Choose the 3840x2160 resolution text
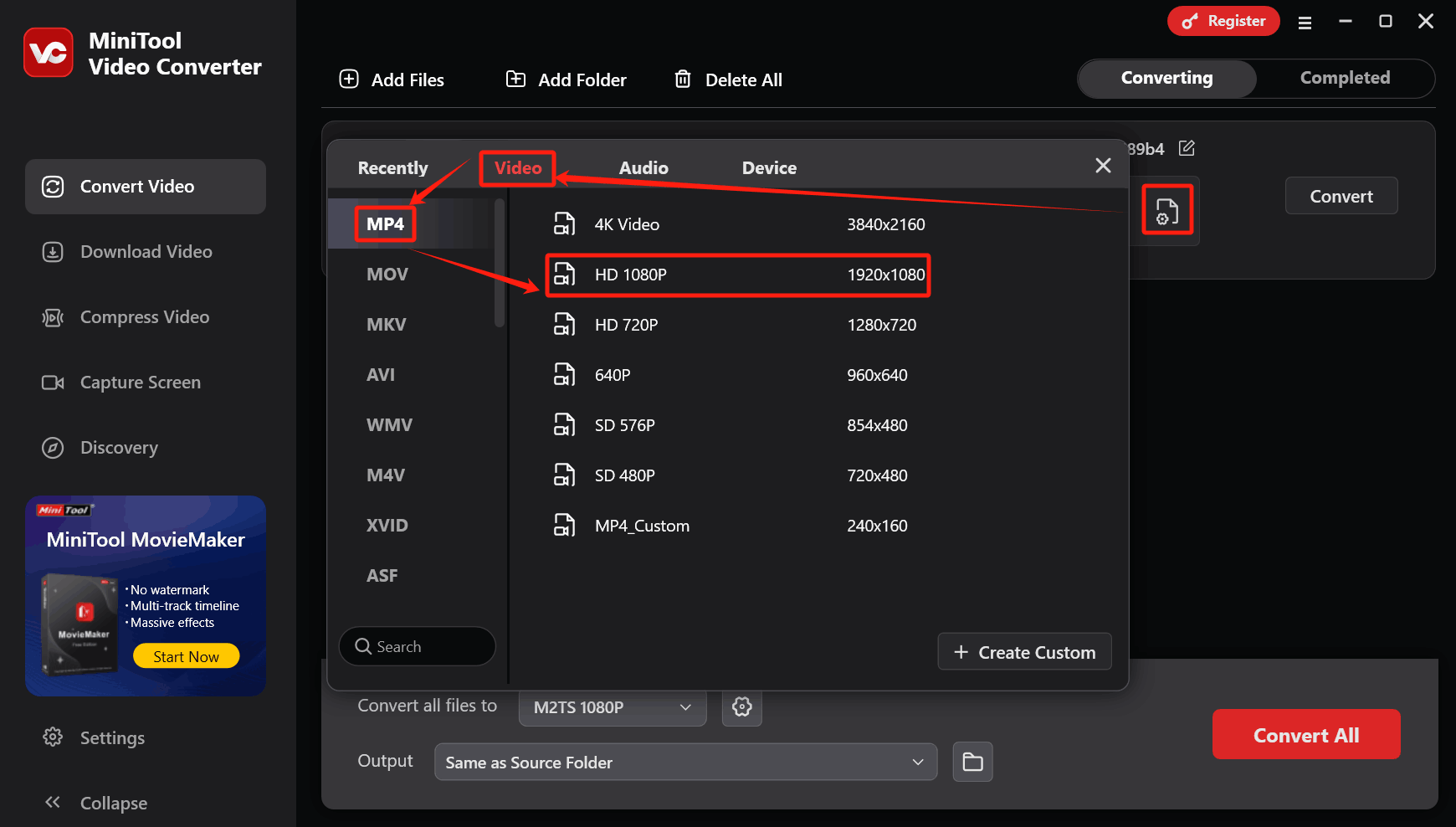 [x=886, y=224]
